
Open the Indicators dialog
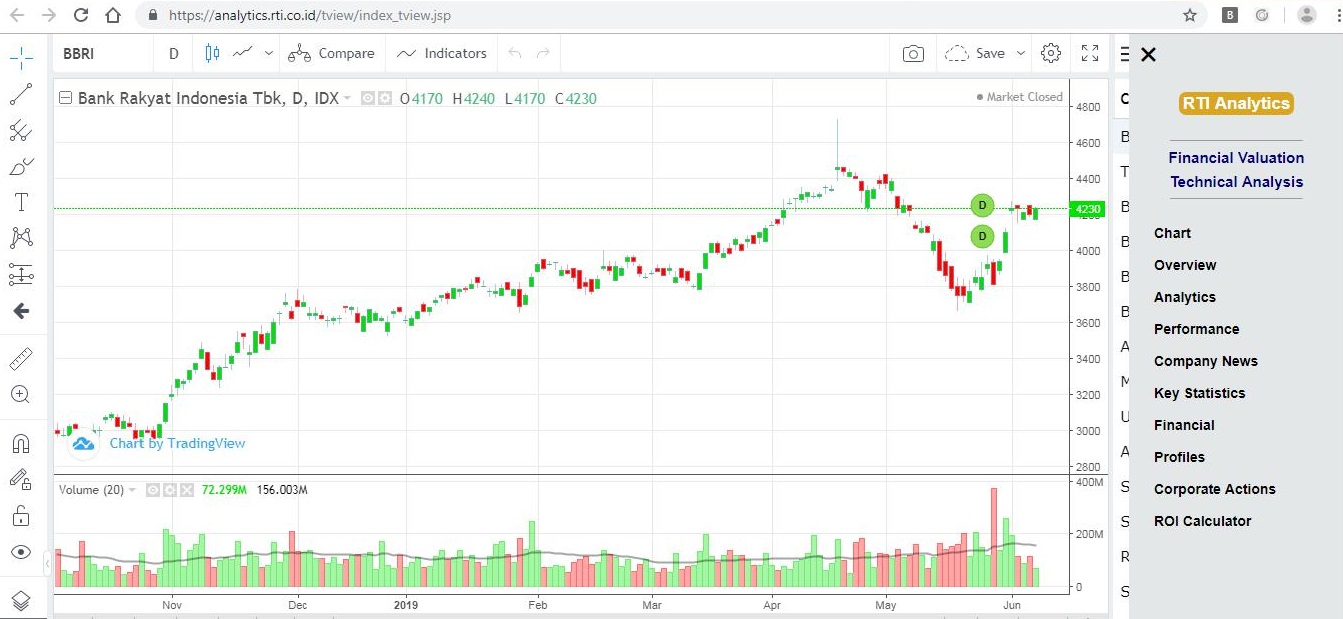tap(442, 54)
